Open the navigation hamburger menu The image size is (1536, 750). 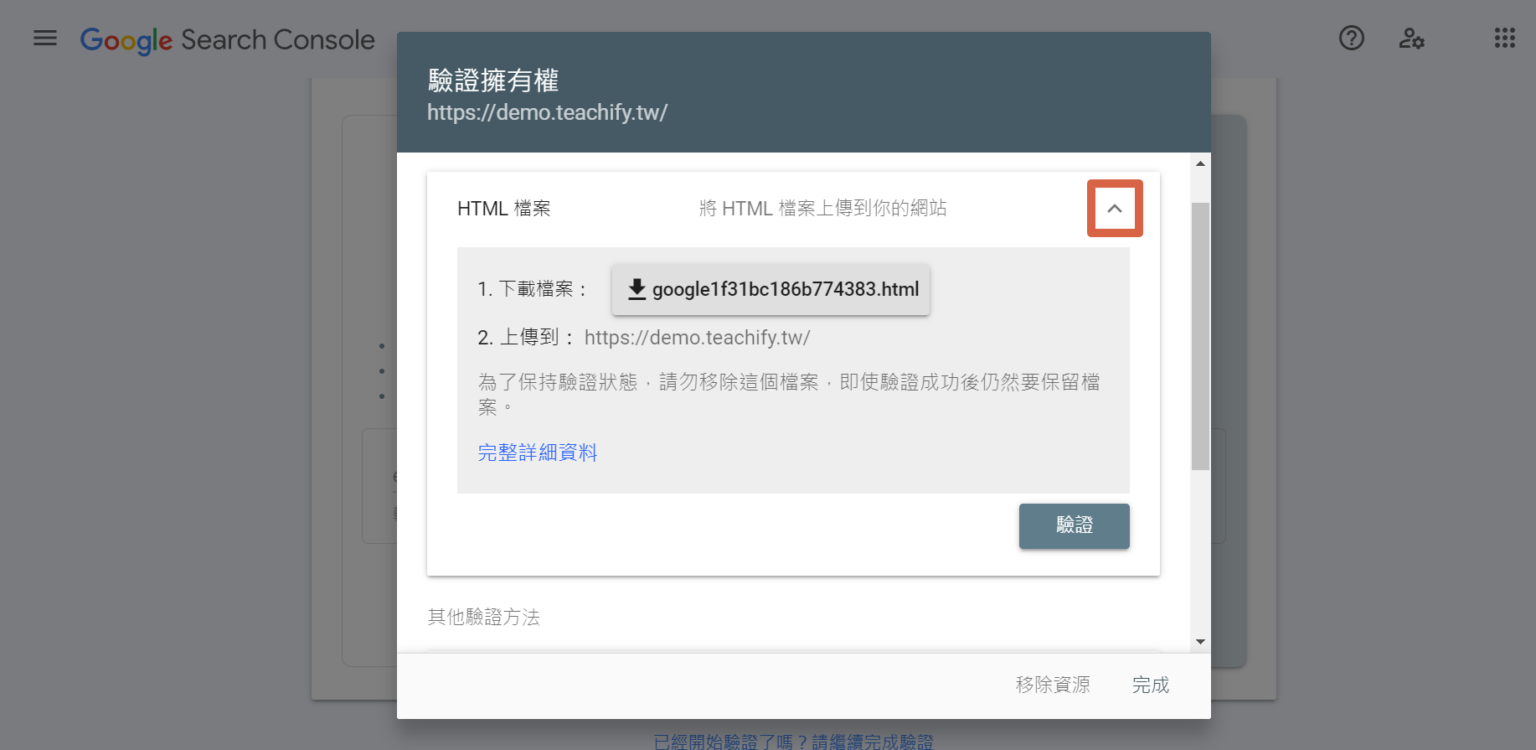click(x=45, y=38)
